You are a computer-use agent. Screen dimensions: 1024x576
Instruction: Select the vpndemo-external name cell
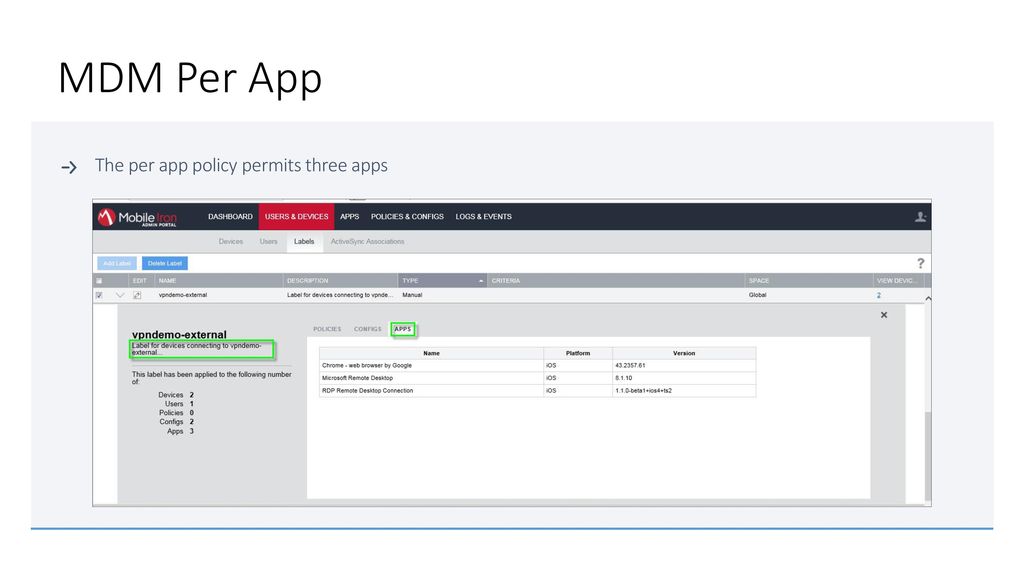[x=183, y=295]
